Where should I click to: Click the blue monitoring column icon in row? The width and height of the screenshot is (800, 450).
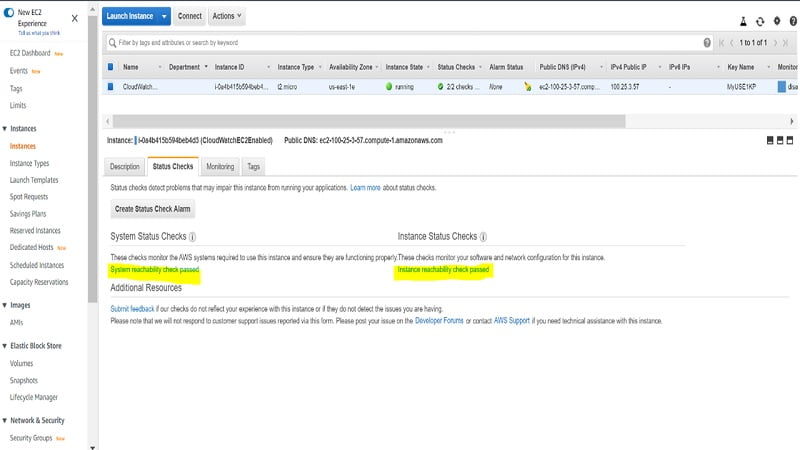(782, 87)
